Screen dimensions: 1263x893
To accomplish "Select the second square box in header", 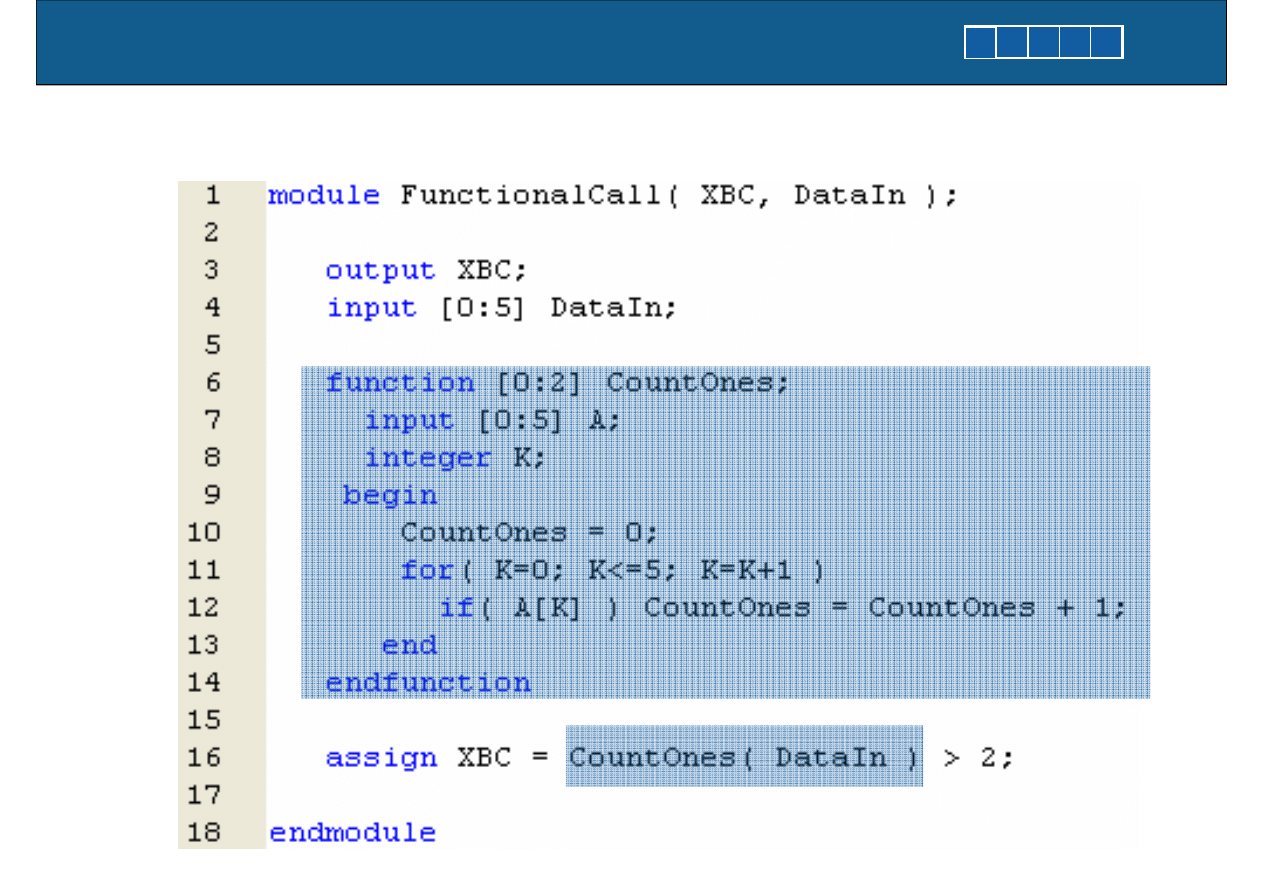I will (1012, 43).
